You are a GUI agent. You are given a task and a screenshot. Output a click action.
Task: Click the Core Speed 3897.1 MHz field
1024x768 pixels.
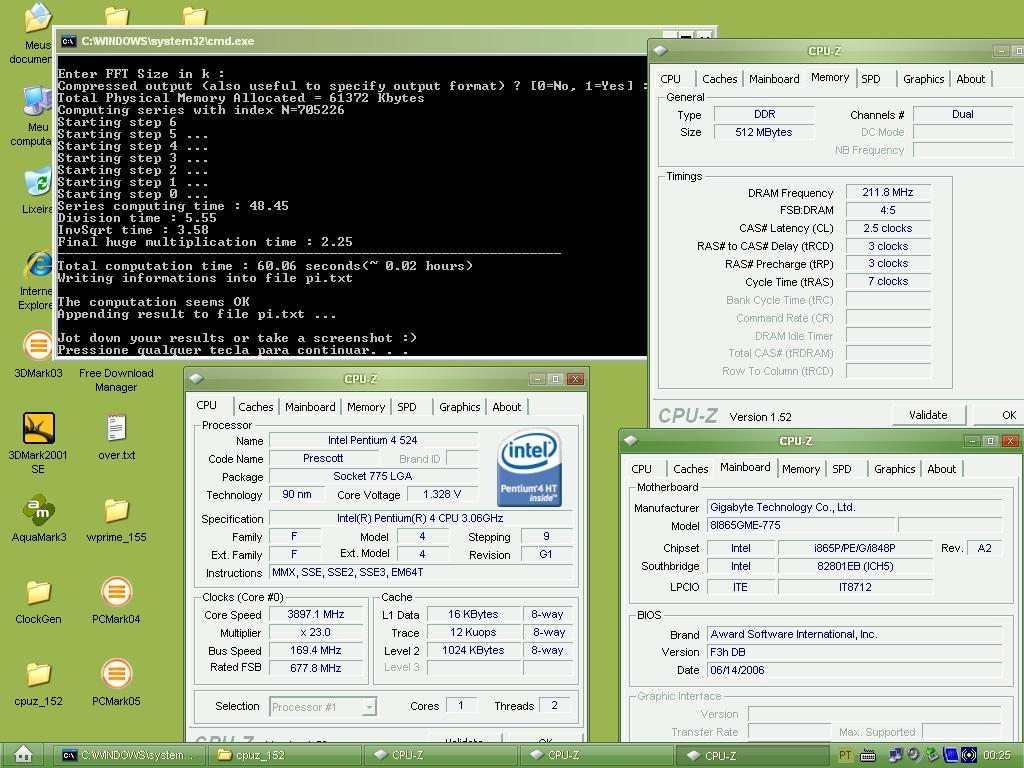point(316,615)
